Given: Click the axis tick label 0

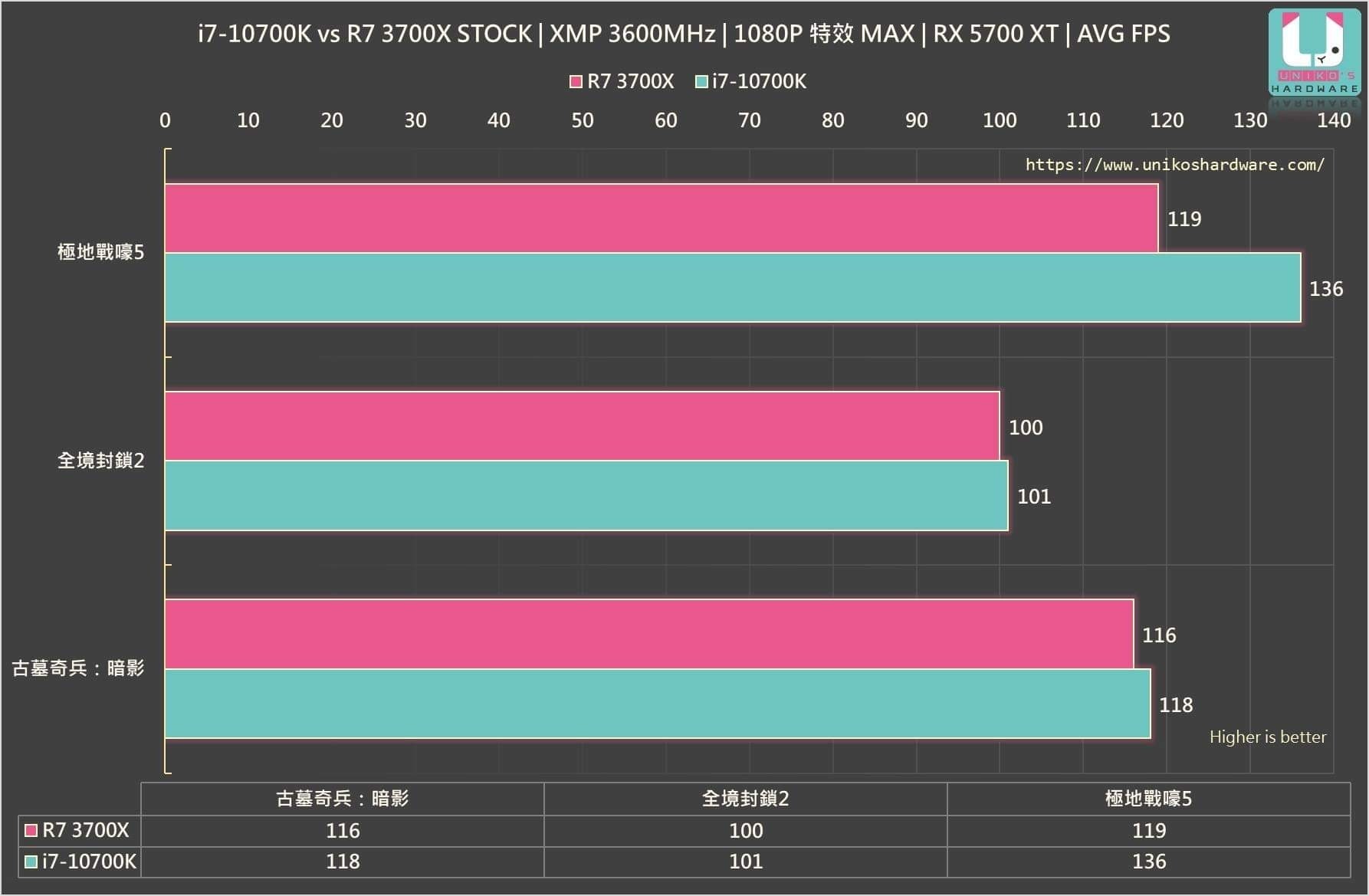Looking at the screenshot, I should pos(165,120).
